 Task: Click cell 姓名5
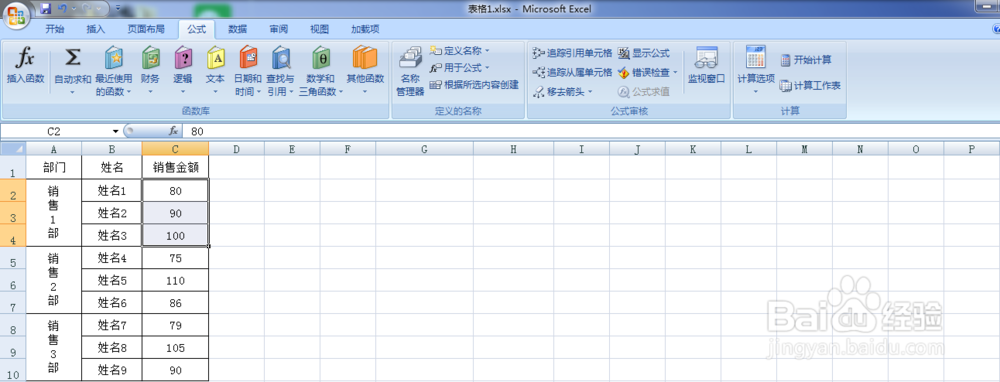112,281
